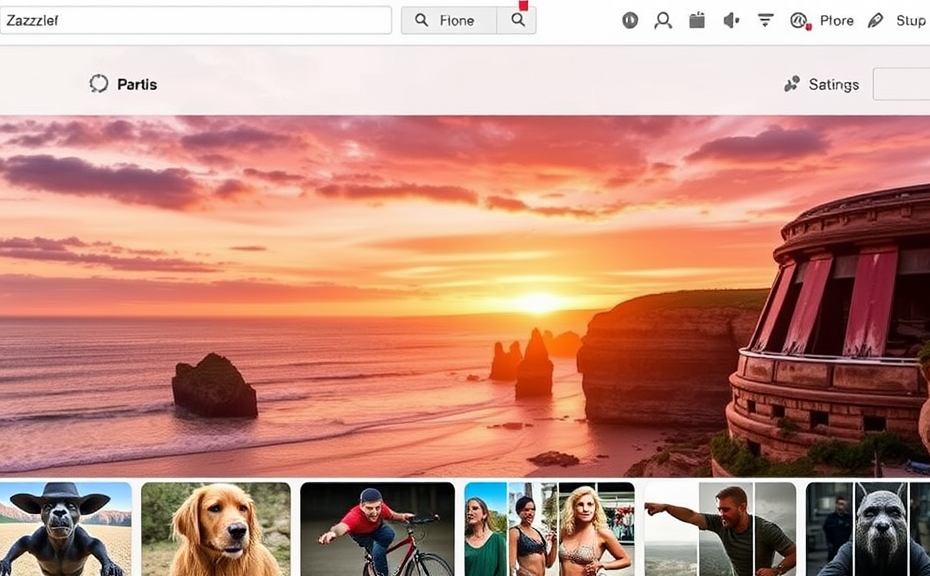Click the pen icon beside Stup
The image size is (930, 576).
pyautogui.click(x=876, y=20)
